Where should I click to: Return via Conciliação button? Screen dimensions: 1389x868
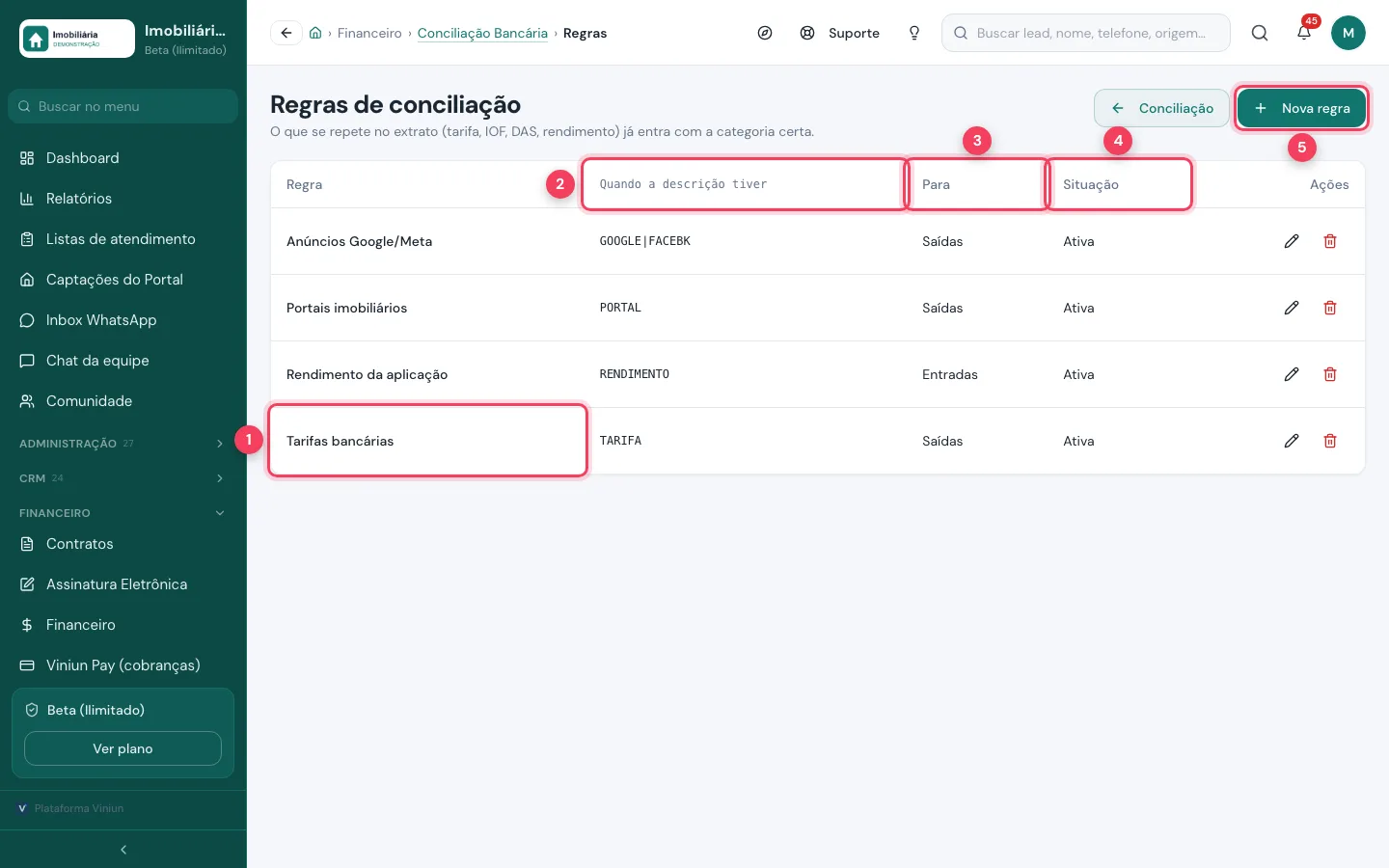[1161, 108]
